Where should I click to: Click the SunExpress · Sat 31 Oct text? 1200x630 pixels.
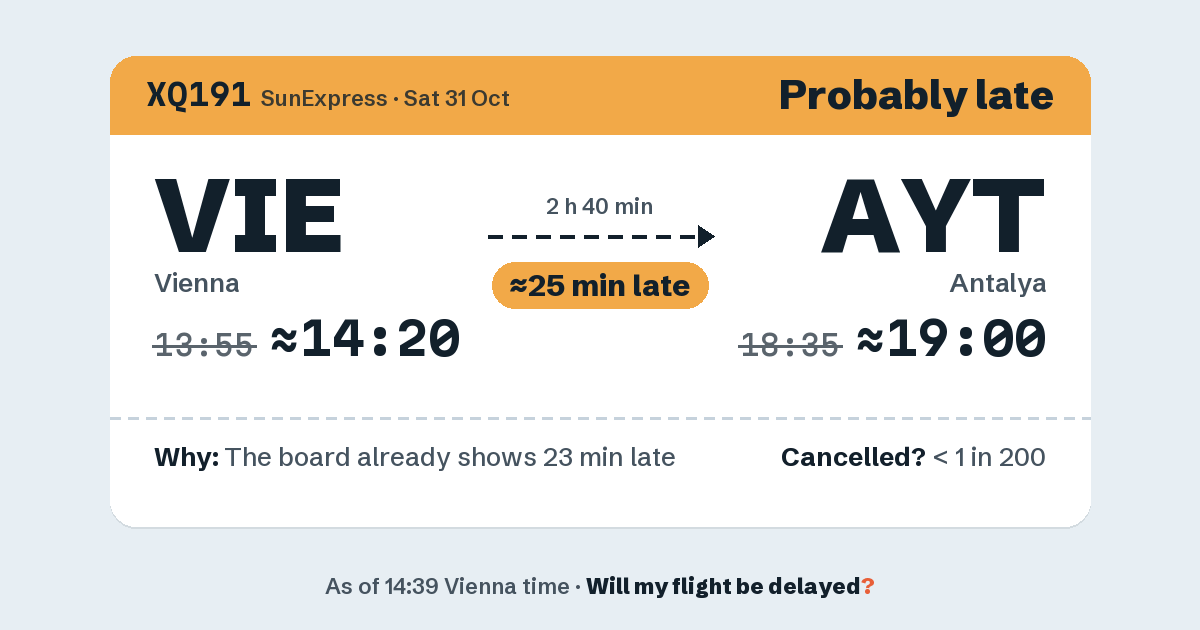pos(385,98)
